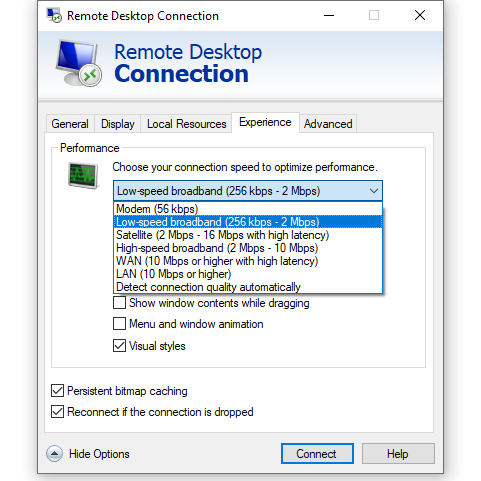481x481 pixels.
Task: Open the Advanced tab
Action: (328, 124)
